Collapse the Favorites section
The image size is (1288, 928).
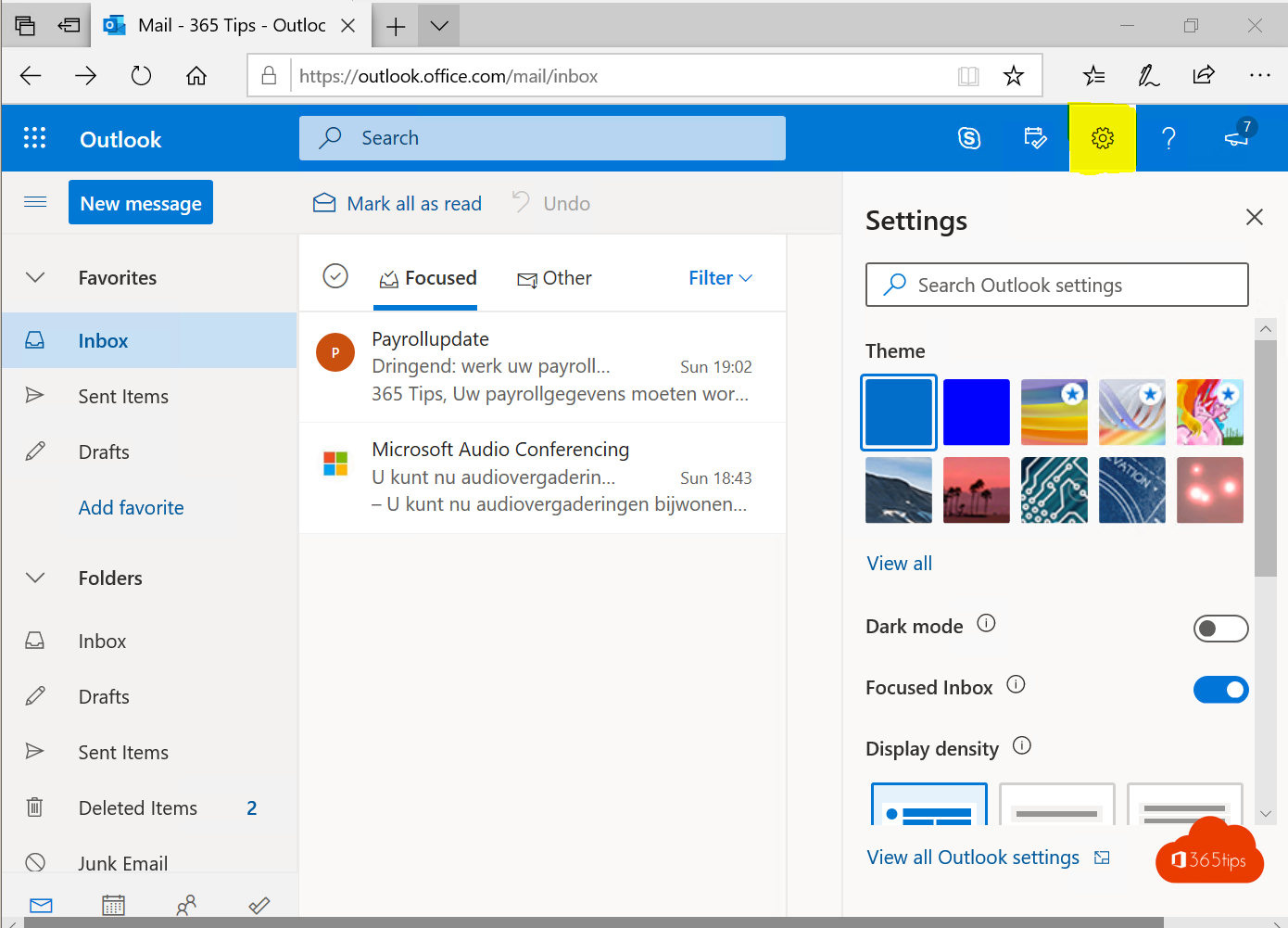pos(35,277)
